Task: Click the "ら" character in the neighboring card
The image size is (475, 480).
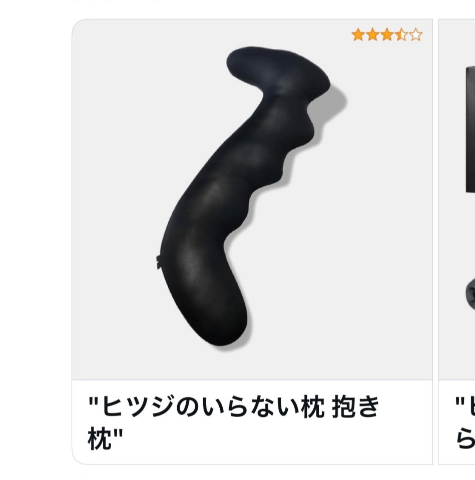Action: 465,439
